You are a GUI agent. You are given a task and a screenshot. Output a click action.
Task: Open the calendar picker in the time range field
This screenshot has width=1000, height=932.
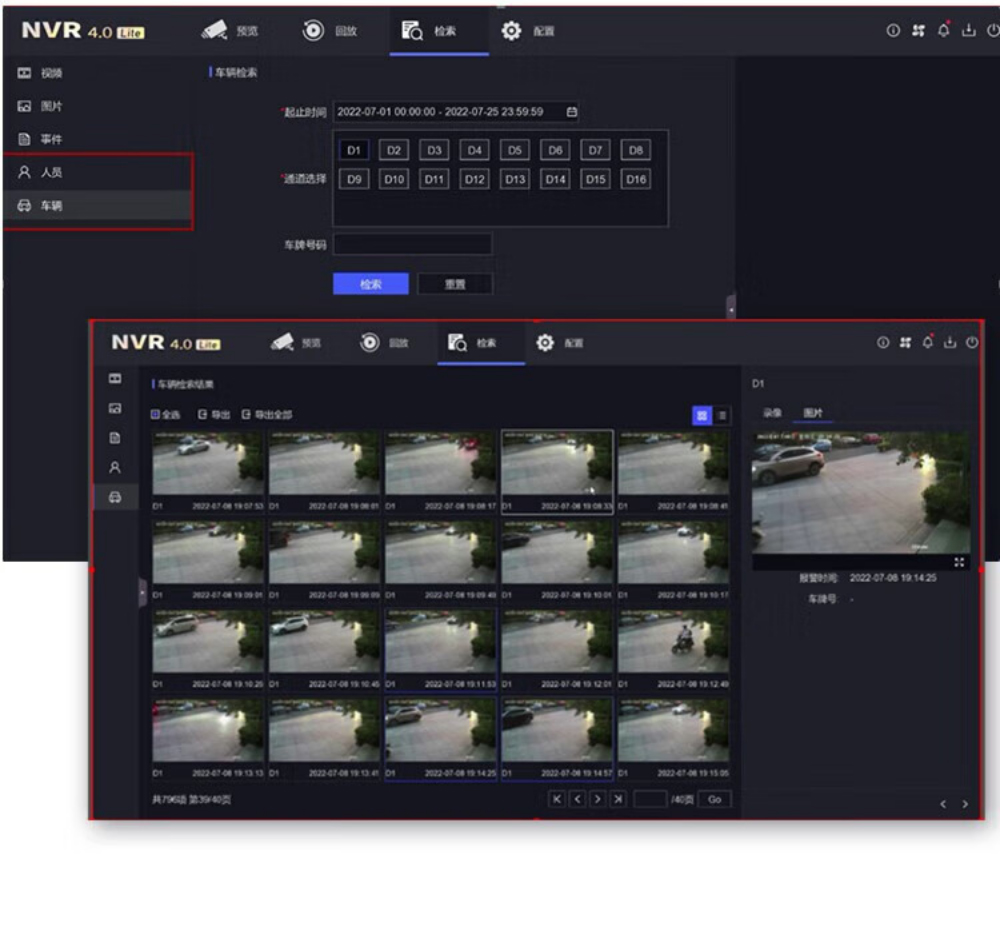coord(572,112)
